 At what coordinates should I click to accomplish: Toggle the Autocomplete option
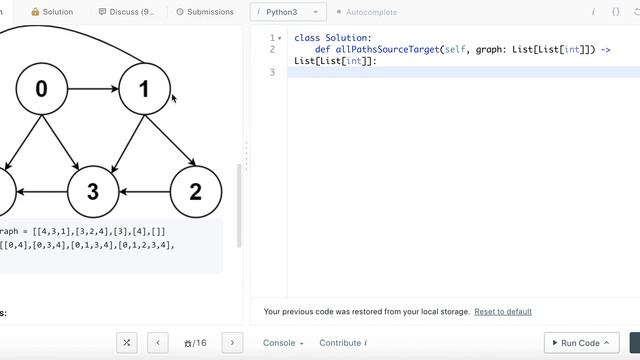[367, 12]
